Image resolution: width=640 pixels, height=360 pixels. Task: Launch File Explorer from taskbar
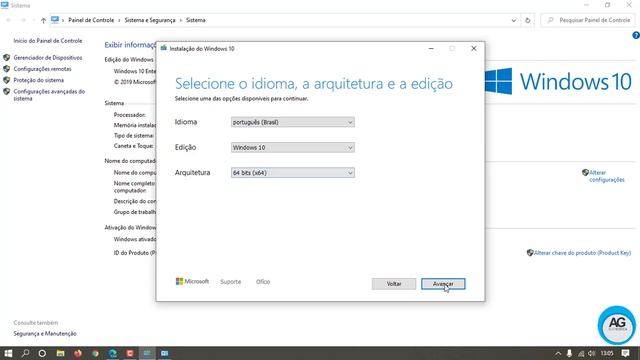[x=60, y=353]
